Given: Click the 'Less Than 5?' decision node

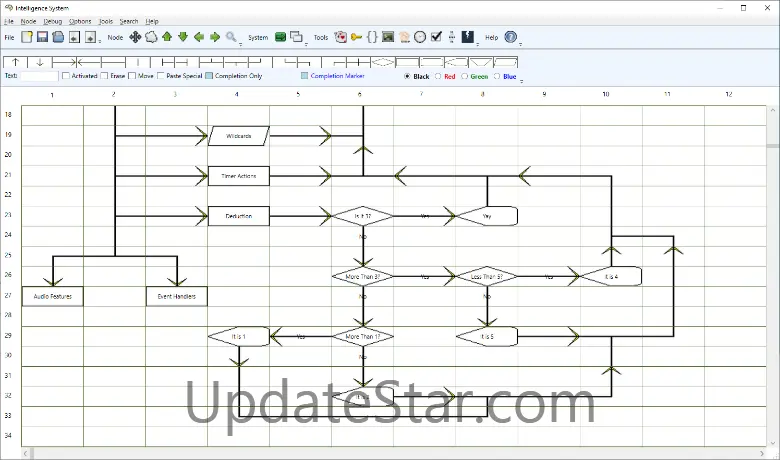Looking at the screenshot, I should (487, 276).
